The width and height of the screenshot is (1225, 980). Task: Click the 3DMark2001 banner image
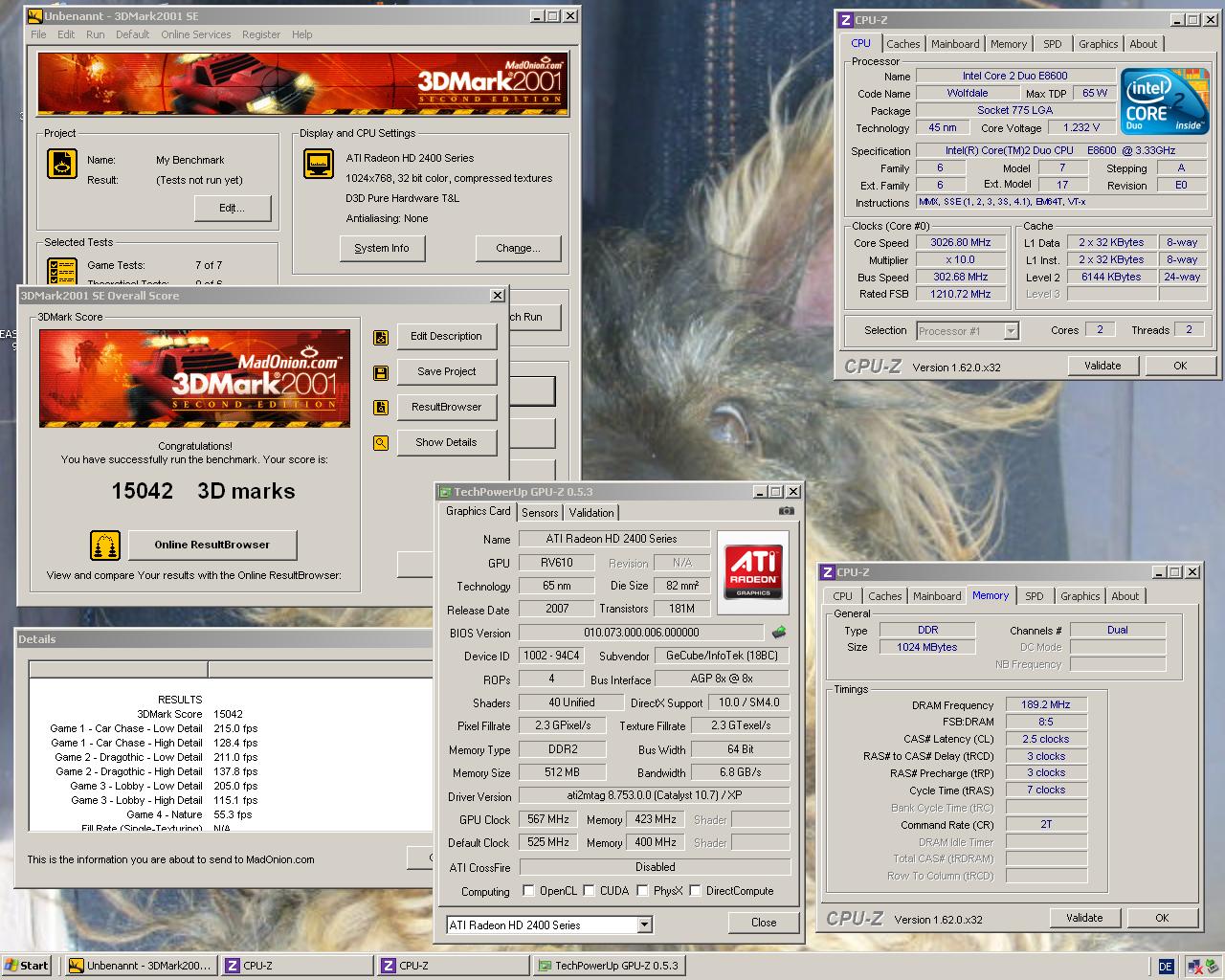pyautogui.click(x=301, y=84)
